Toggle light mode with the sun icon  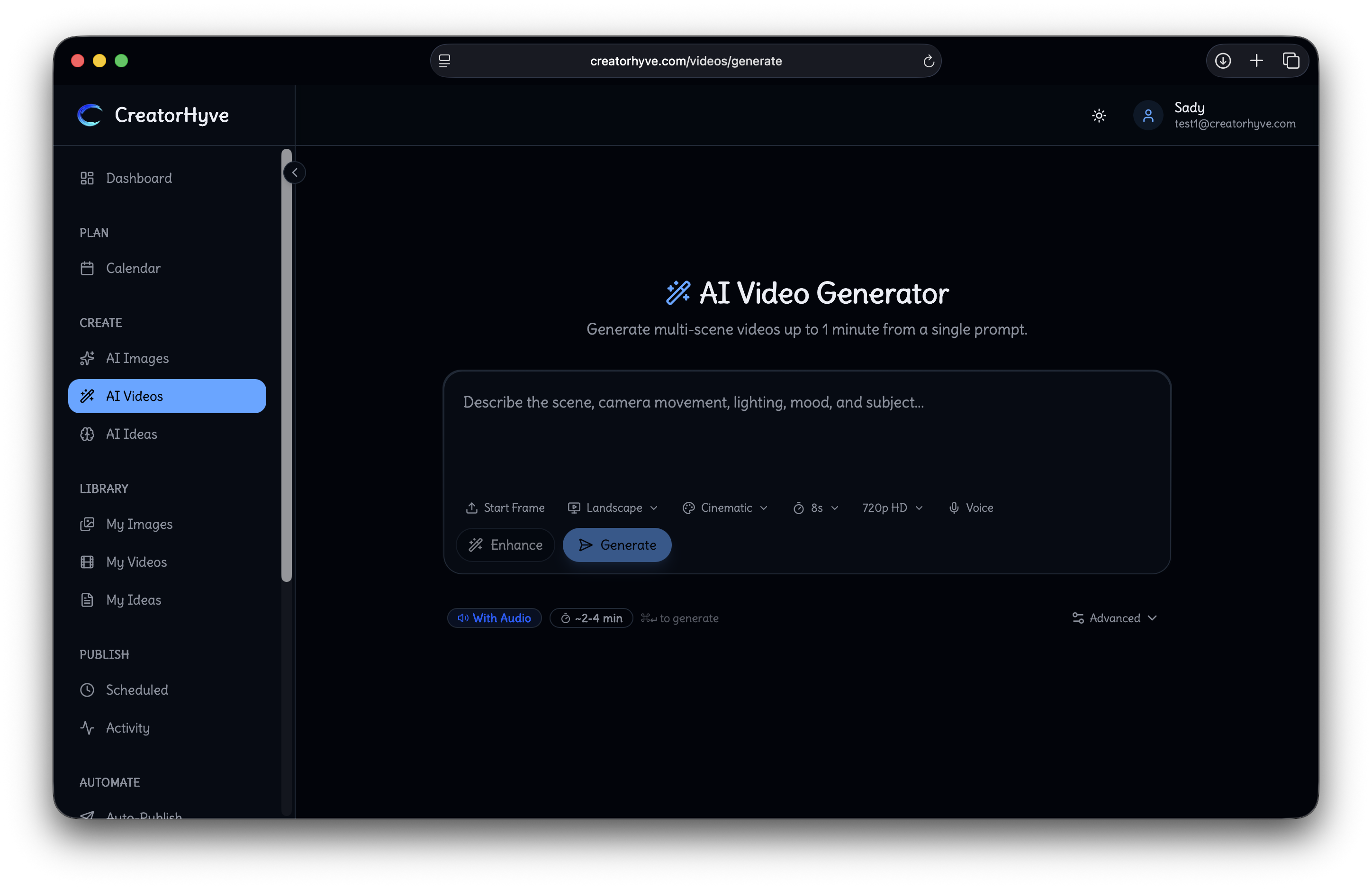point(1098,115)
